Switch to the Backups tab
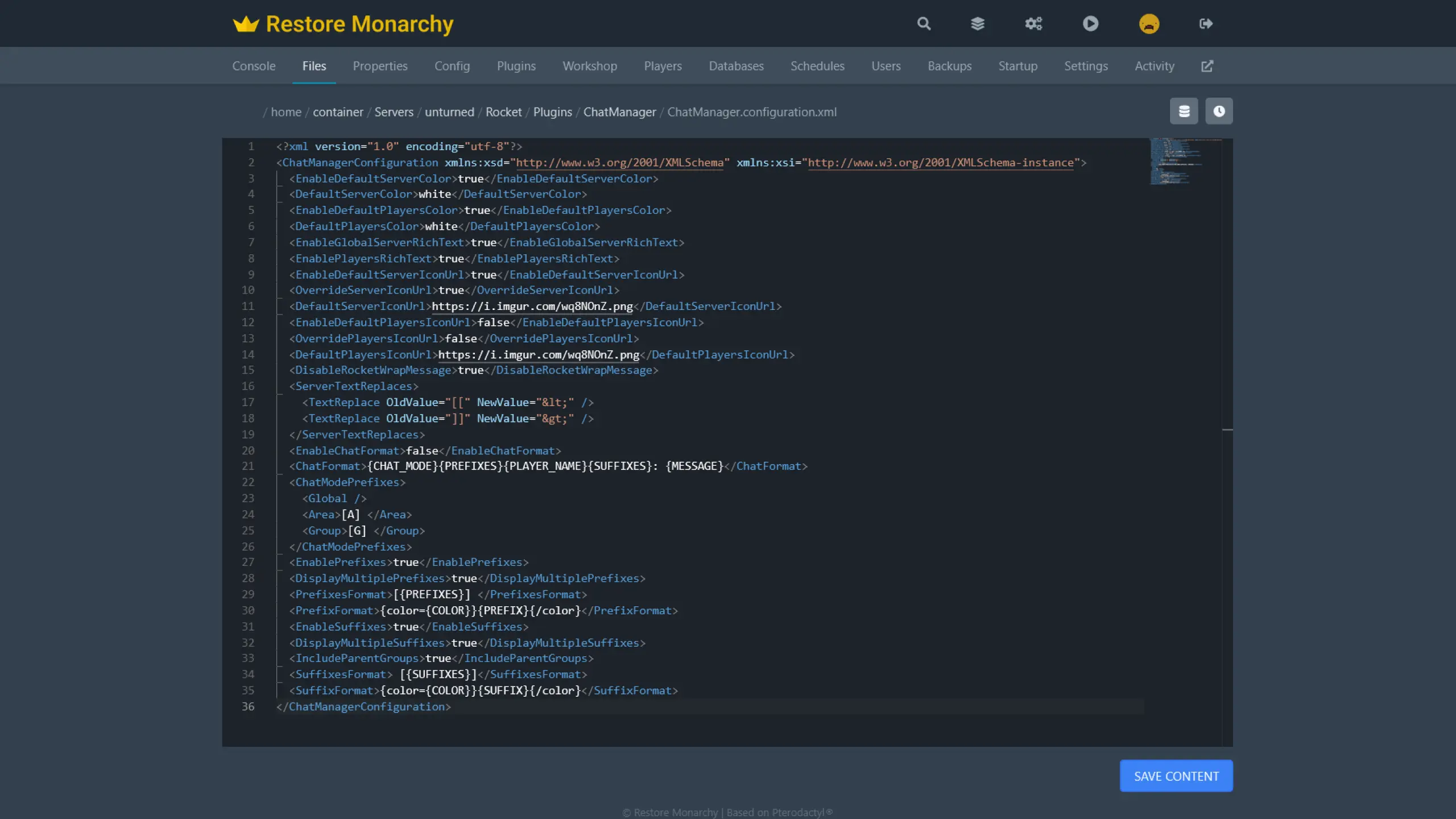The width and height of the screenshot is (1456, 819). click(949, 66)
